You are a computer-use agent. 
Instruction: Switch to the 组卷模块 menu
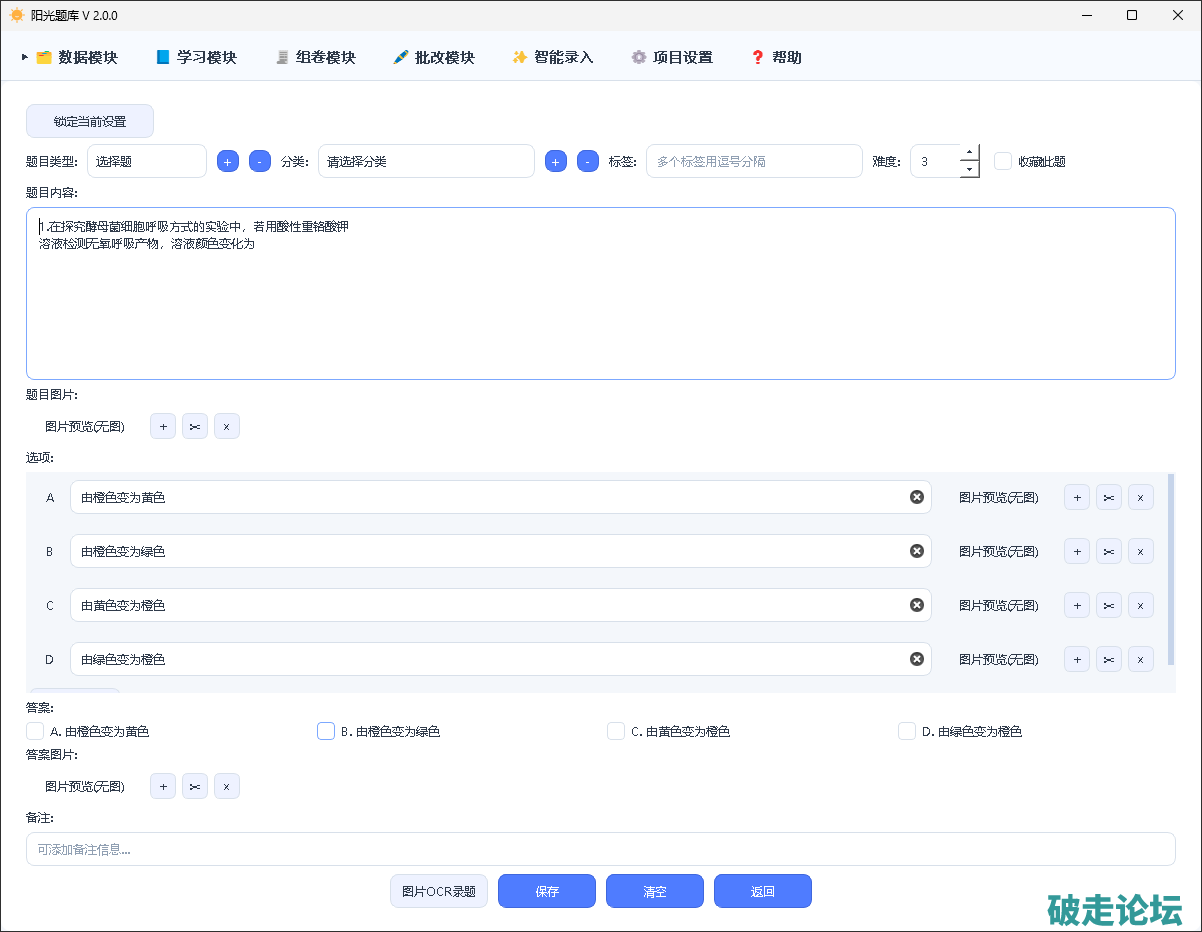click(x=316, y=57)
